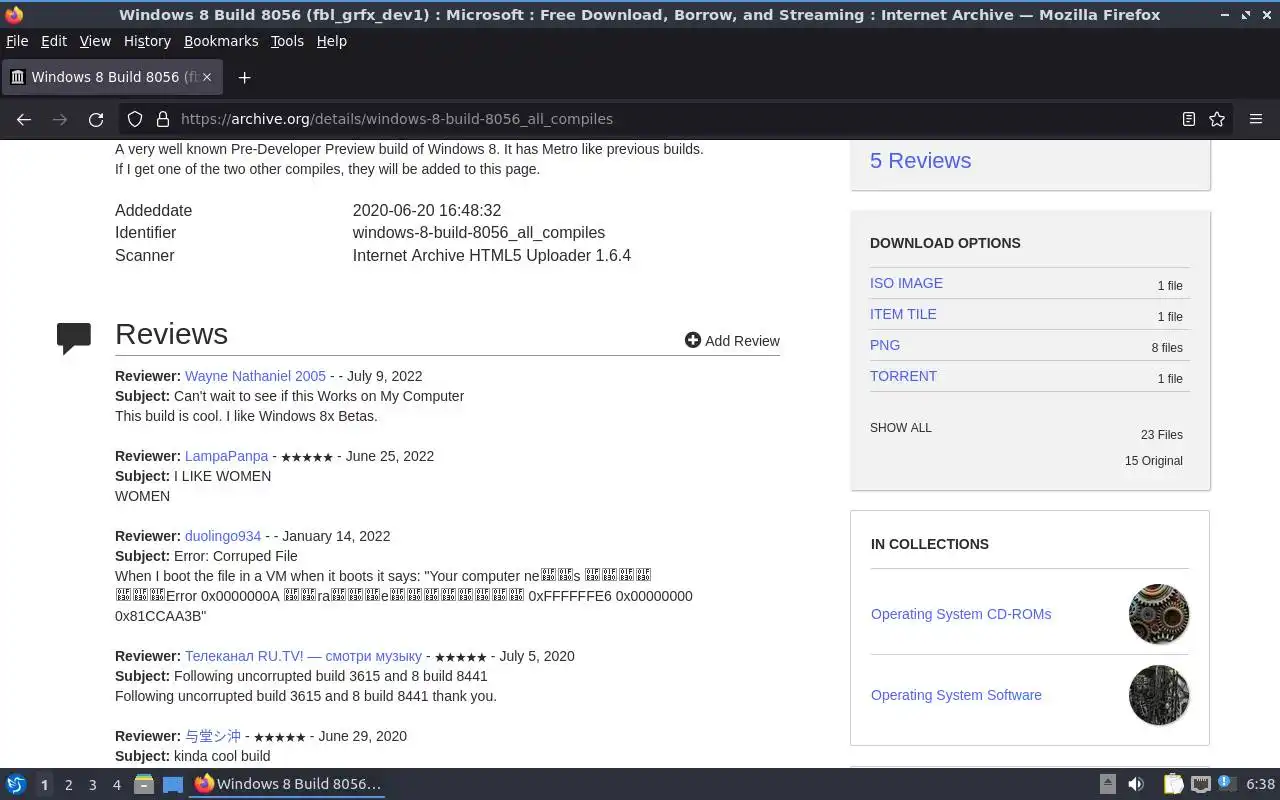Click the Reviews speech bubble icon
Screen dimensions: 1280x800
tap(74, 338)
